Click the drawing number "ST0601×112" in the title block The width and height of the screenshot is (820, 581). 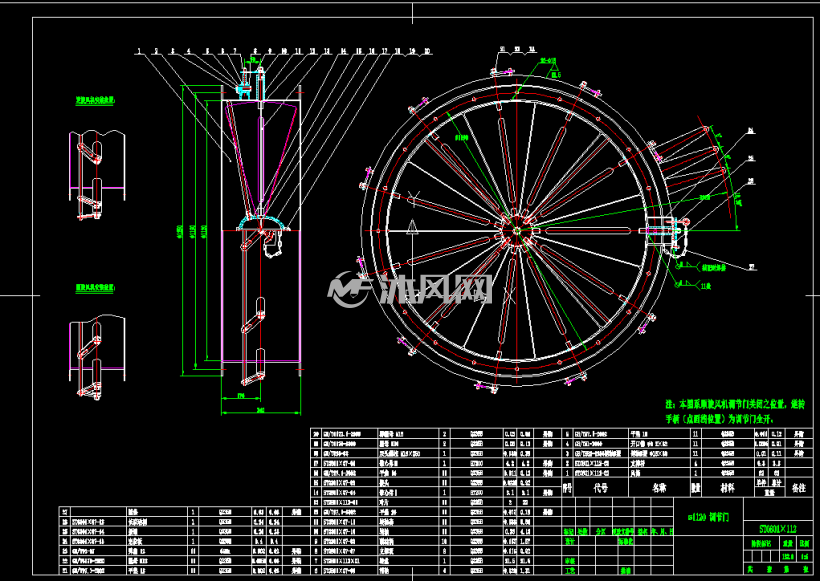[778, 529]
